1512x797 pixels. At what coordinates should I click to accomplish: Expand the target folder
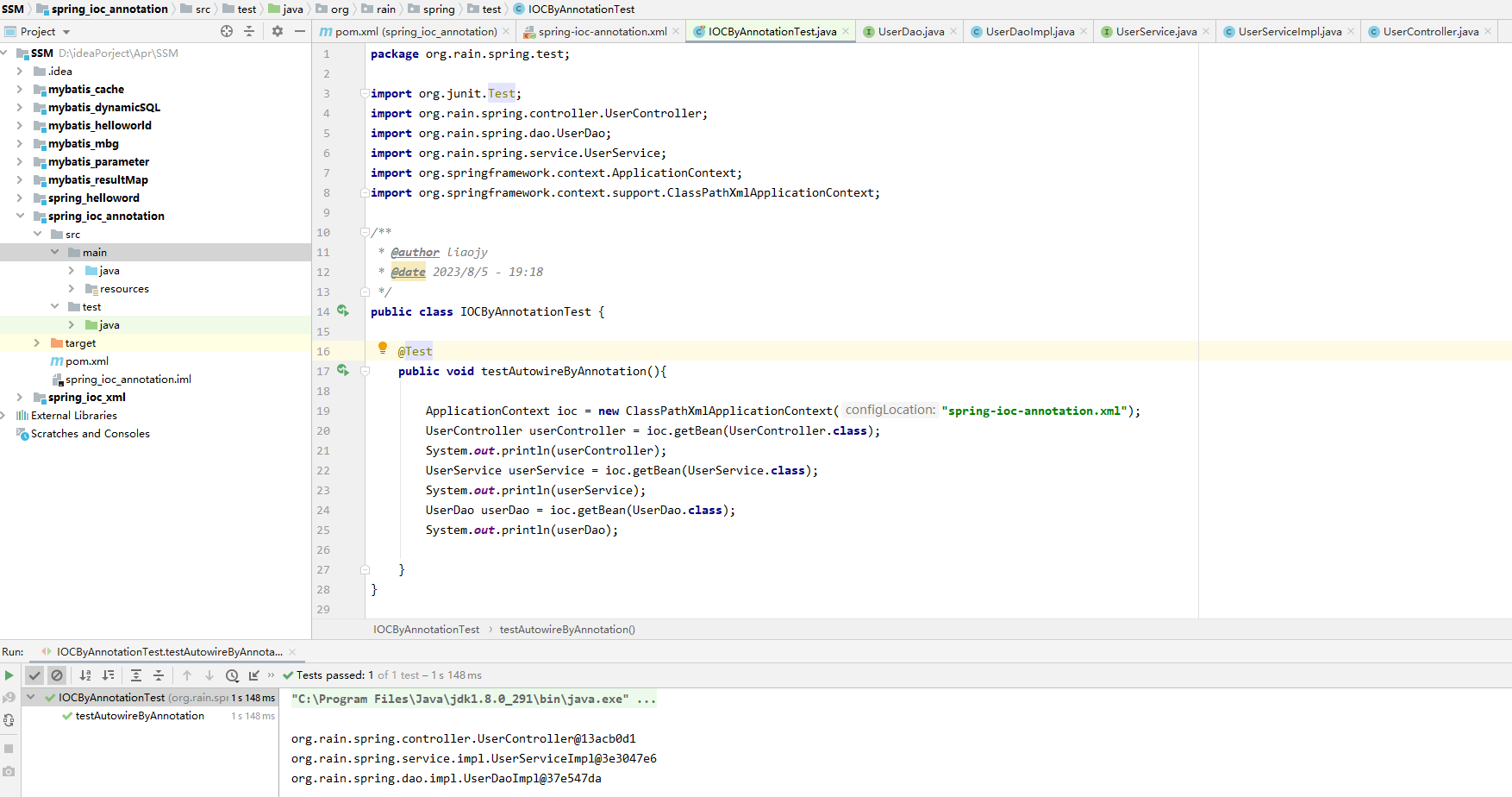[x=36, y=342]
